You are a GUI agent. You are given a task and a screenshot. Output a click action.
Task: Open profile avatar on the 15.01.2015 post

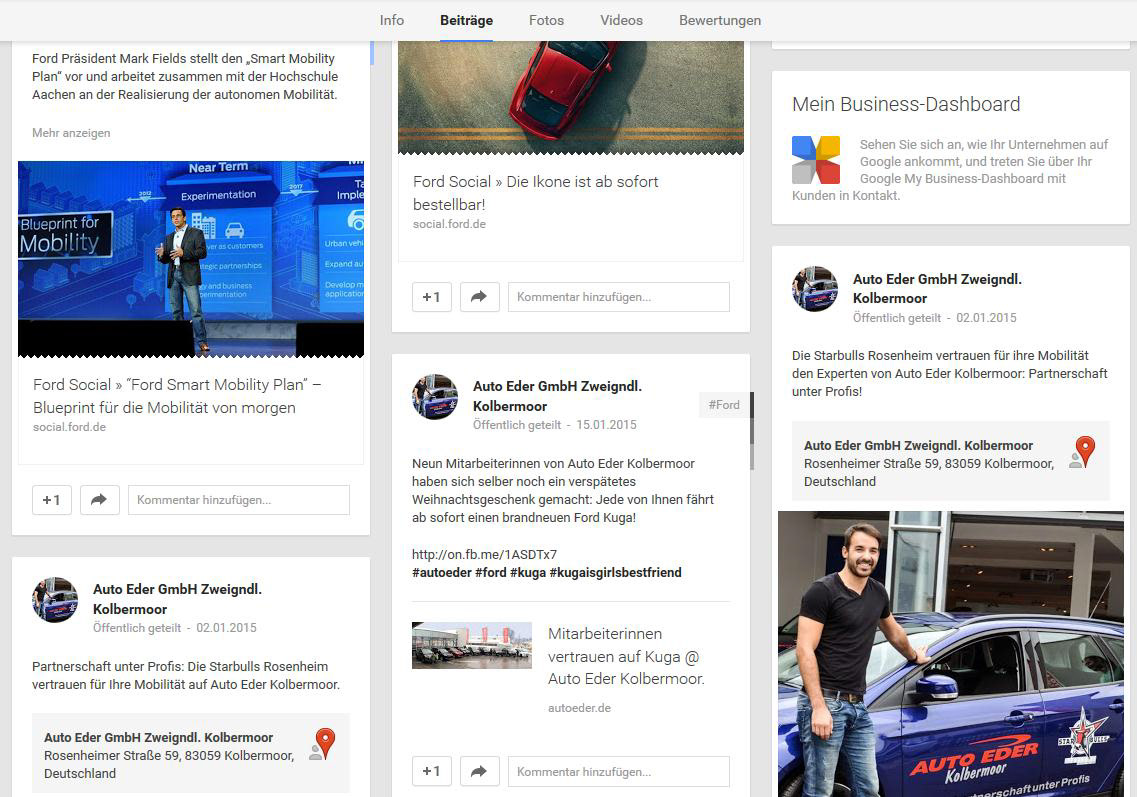[435, 397]
